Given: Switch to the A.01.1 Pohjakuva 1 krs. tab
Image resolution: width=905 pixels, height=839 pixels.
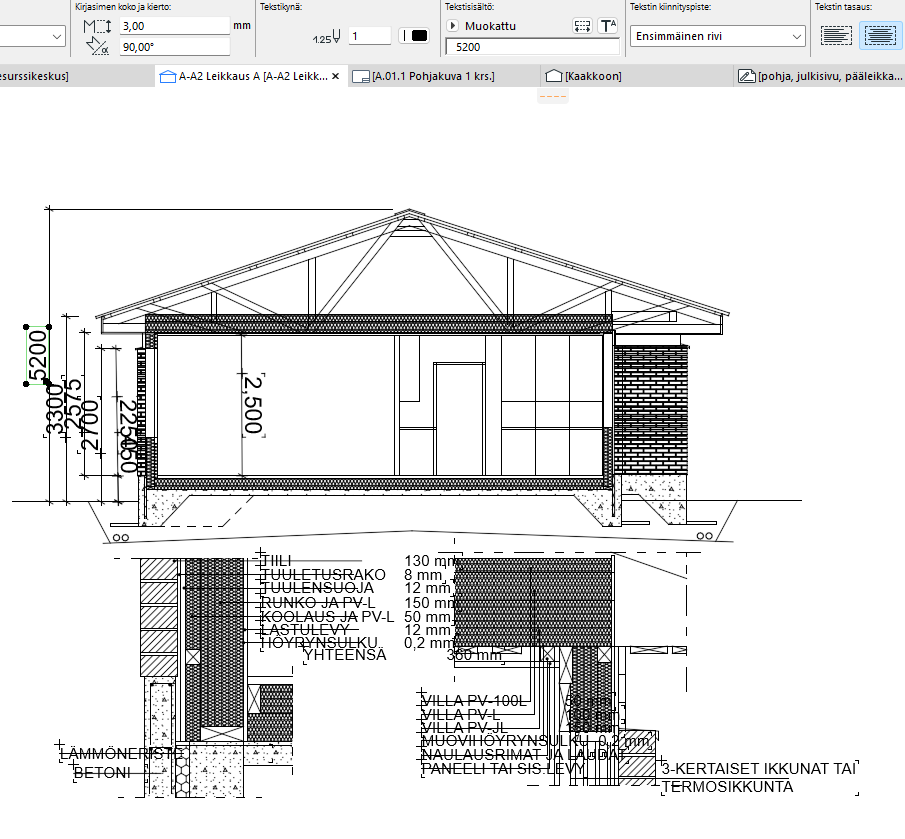Looking at the screenshot, I should click(432, 76).
